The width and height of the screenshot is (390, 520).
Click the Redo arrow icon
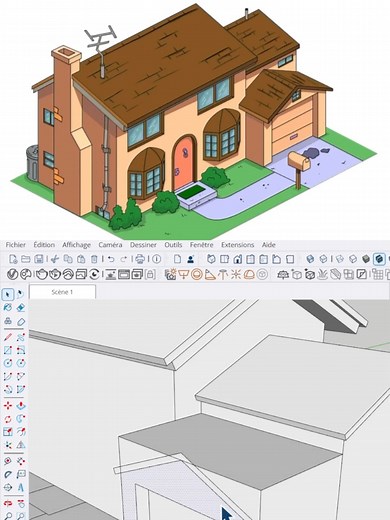point(124,259)
